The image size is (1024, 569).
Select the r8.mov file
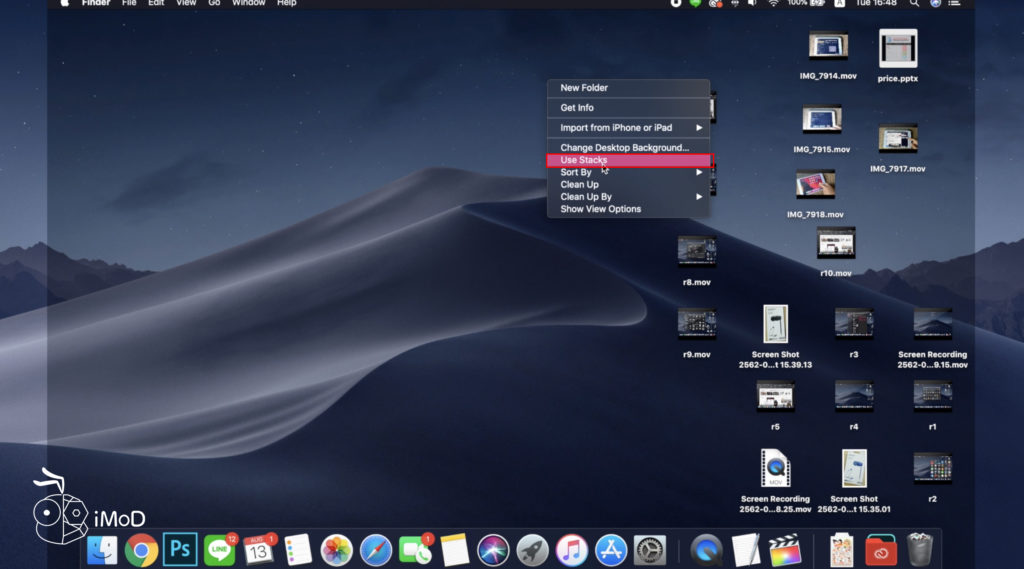pos(697,252)
